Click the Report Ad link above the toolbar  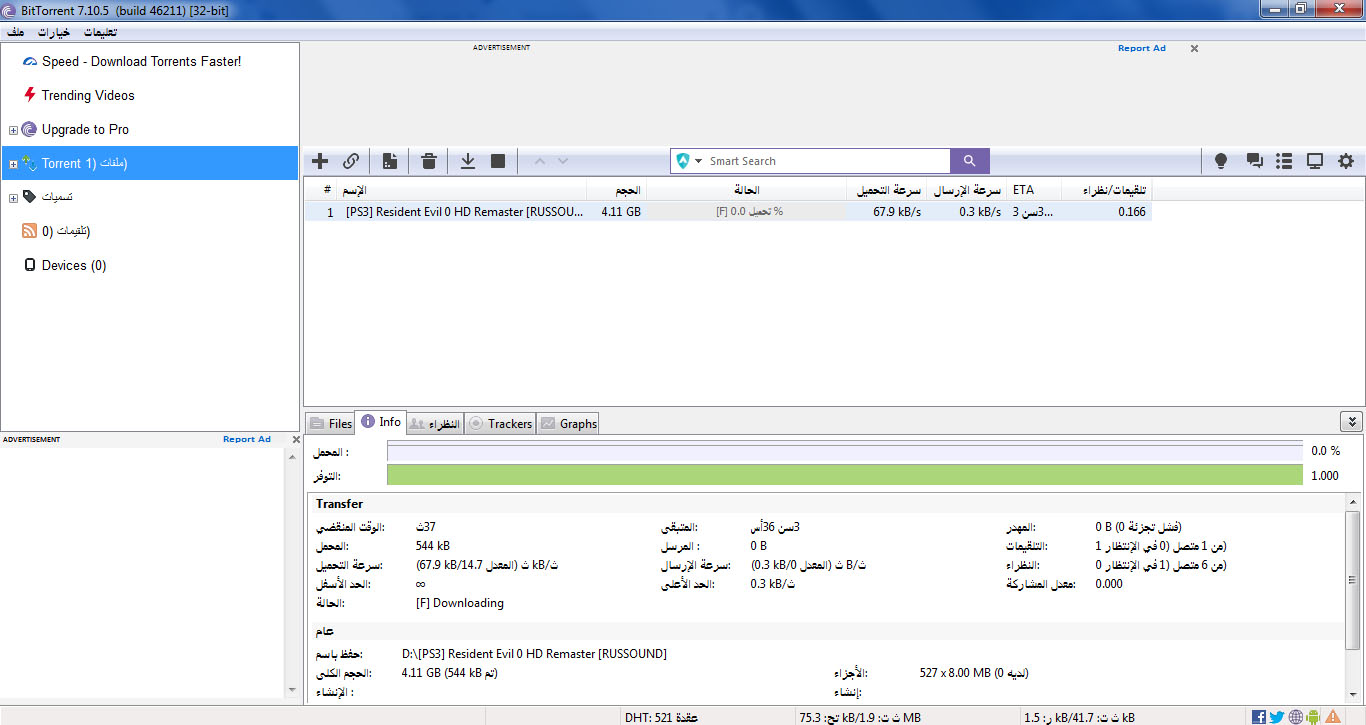pos(1141,48)
